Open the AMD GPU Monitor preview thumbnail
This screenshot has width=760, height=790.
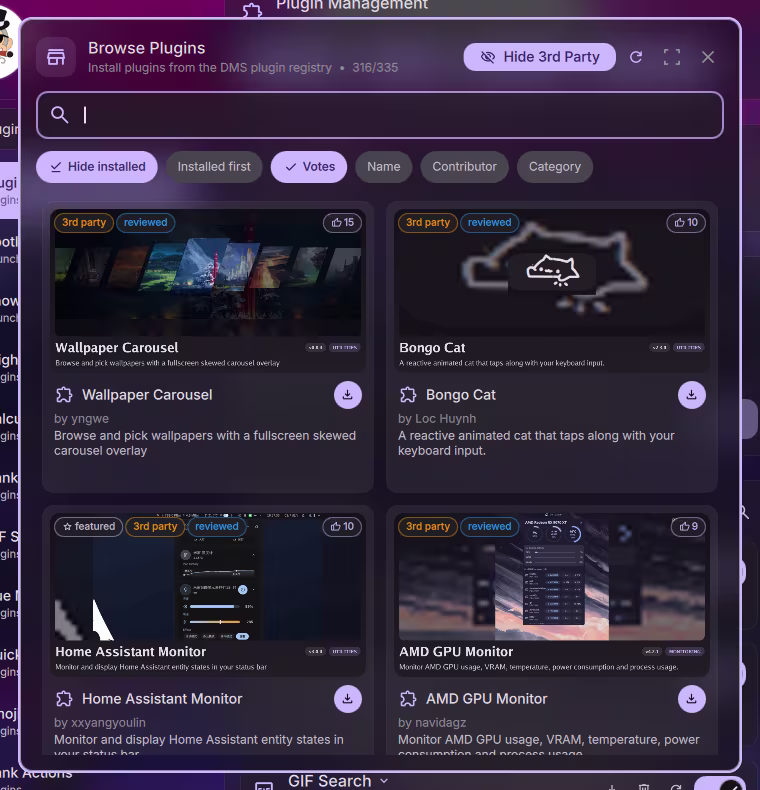point(552,595)
